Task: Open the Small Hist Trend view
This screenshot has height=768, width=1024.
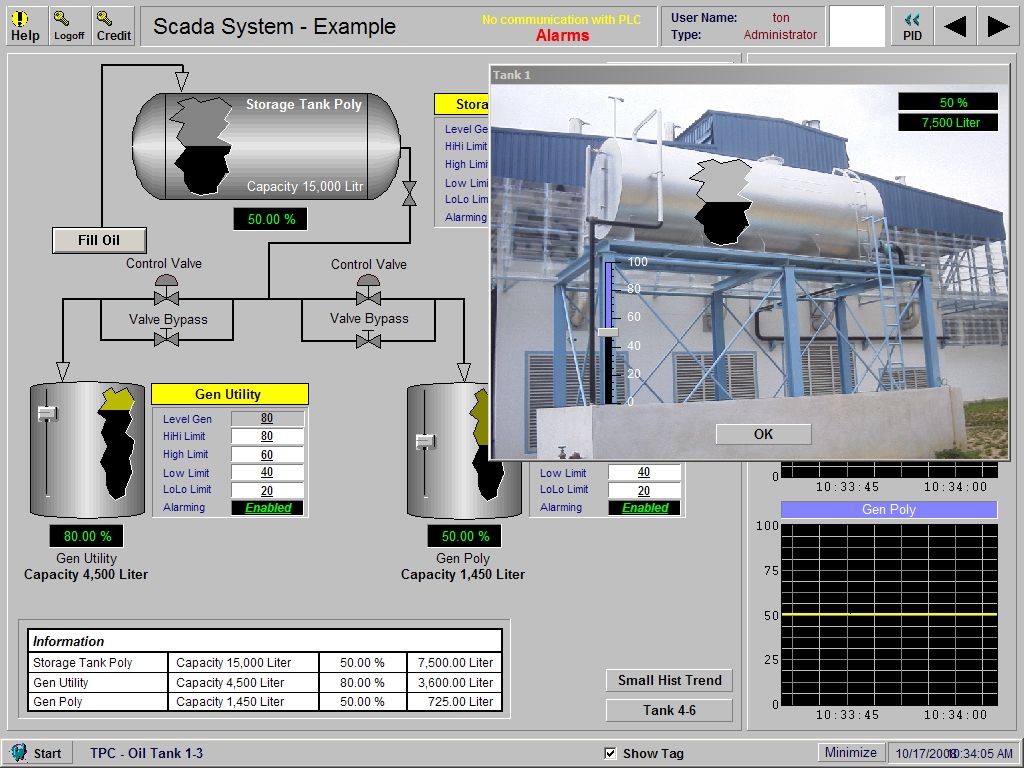Action: pyautogui.click(x=669, y=680)
